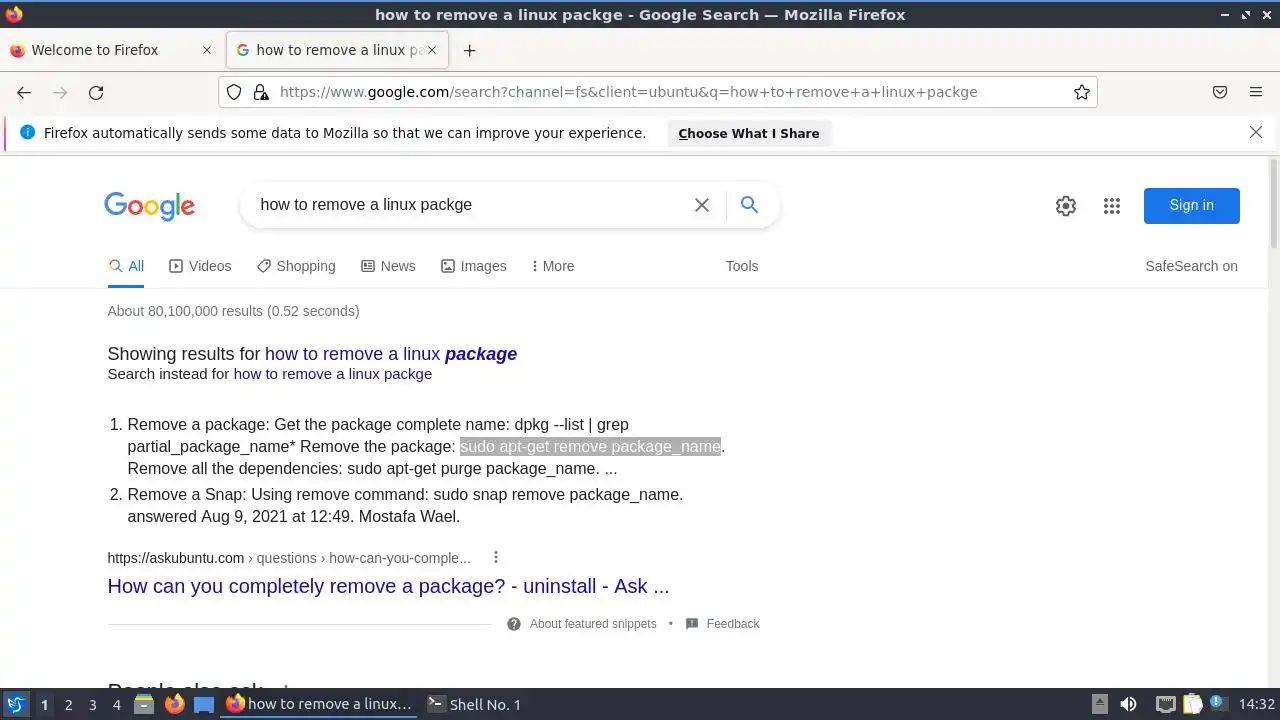The height and width of the screenshot is (720, 1280).
Task: Click the eject tray icon
Action: [x=1099, y=704]
